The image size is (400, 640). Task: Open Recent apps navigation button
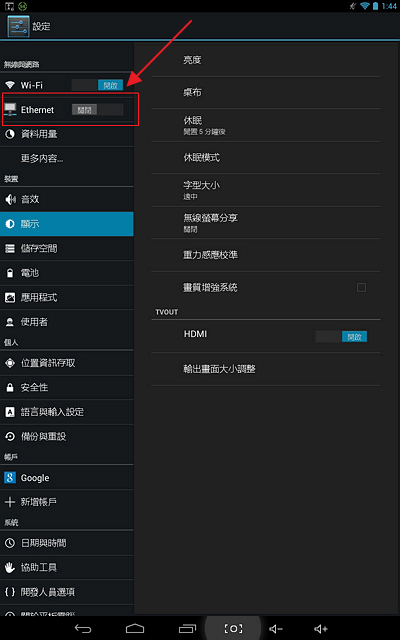pyautogui.click(x=187, y=628)
